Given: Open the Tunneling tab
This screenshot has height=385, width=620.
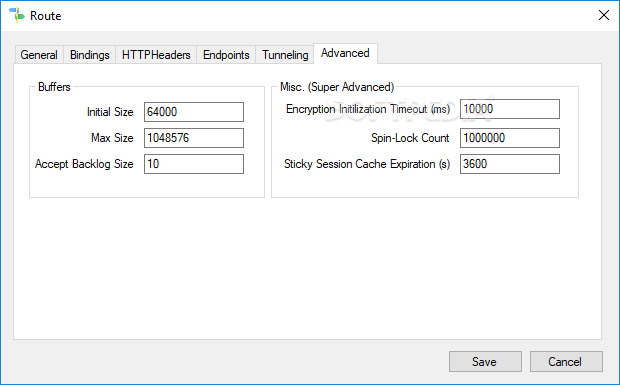Looking at the screenshot, I should [285, 55].
